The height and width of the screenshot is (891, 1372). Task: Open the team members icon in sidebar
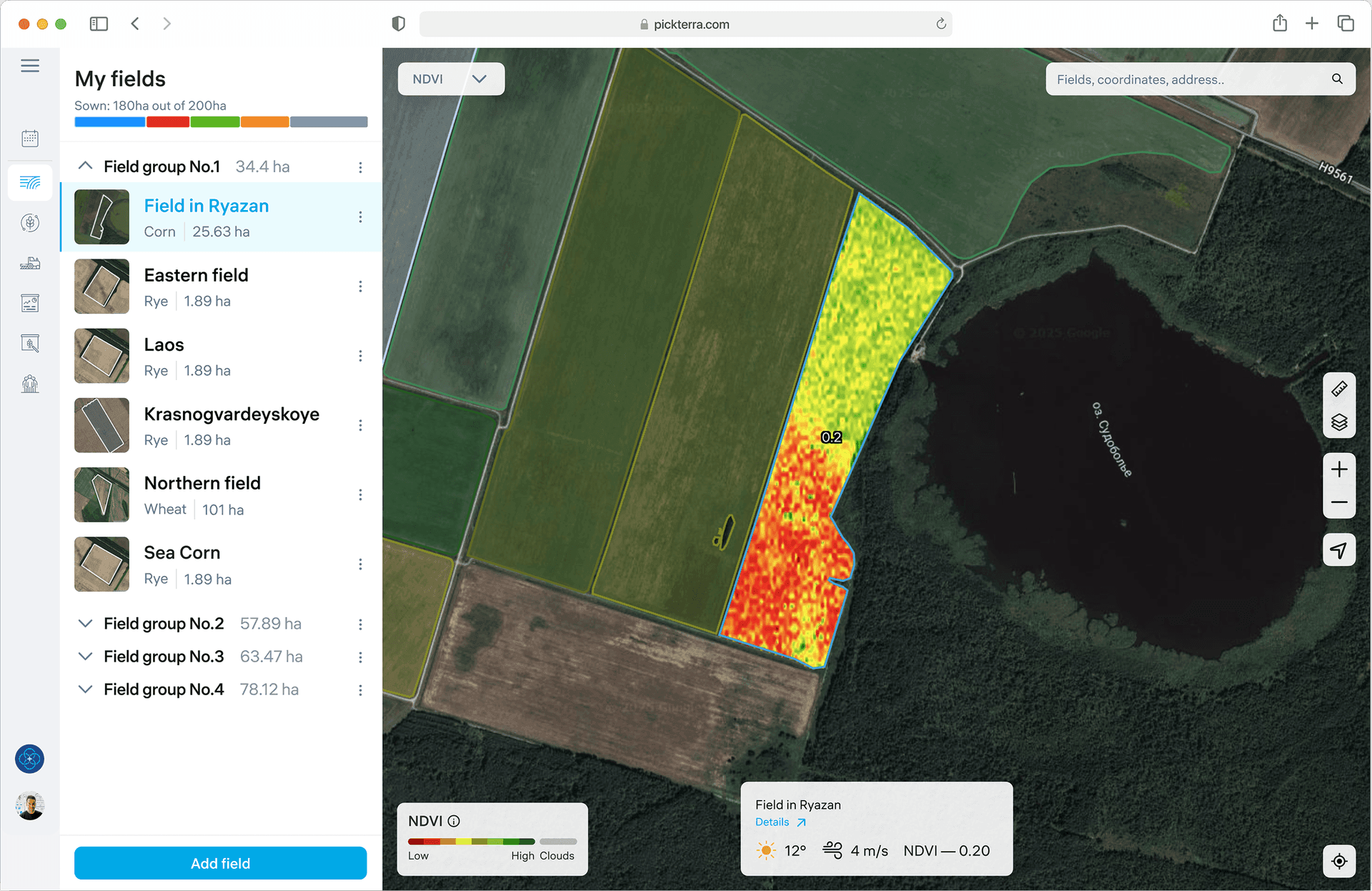(x=29, y=384)
